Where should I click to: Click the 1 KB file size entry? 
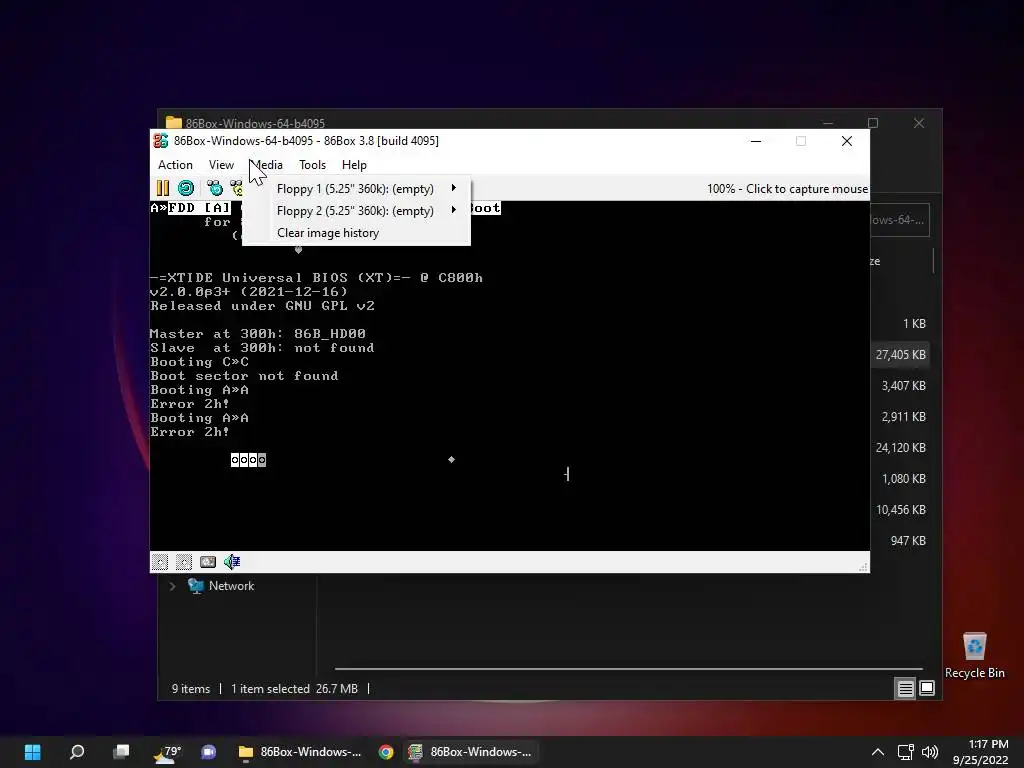click(x=914, y=323)
